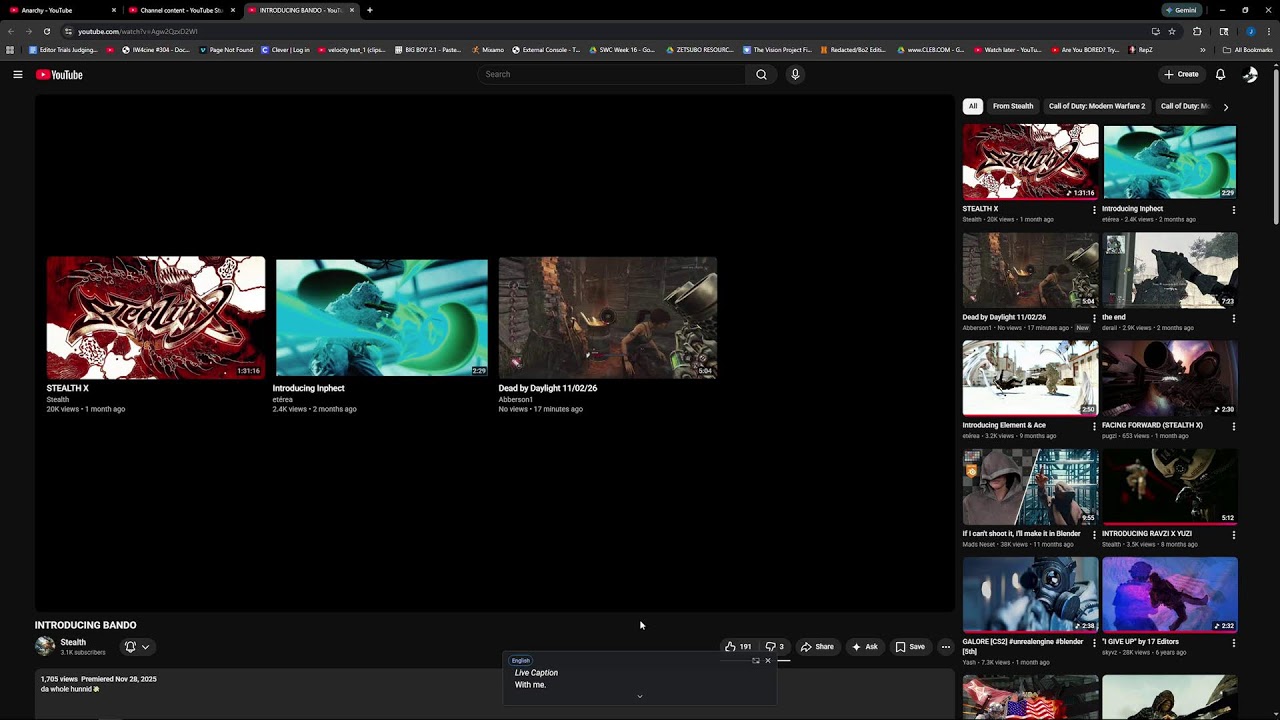Open the Stealth channel name link
1280x720 pixels.
pyautogui.click(x=73, y=642)
